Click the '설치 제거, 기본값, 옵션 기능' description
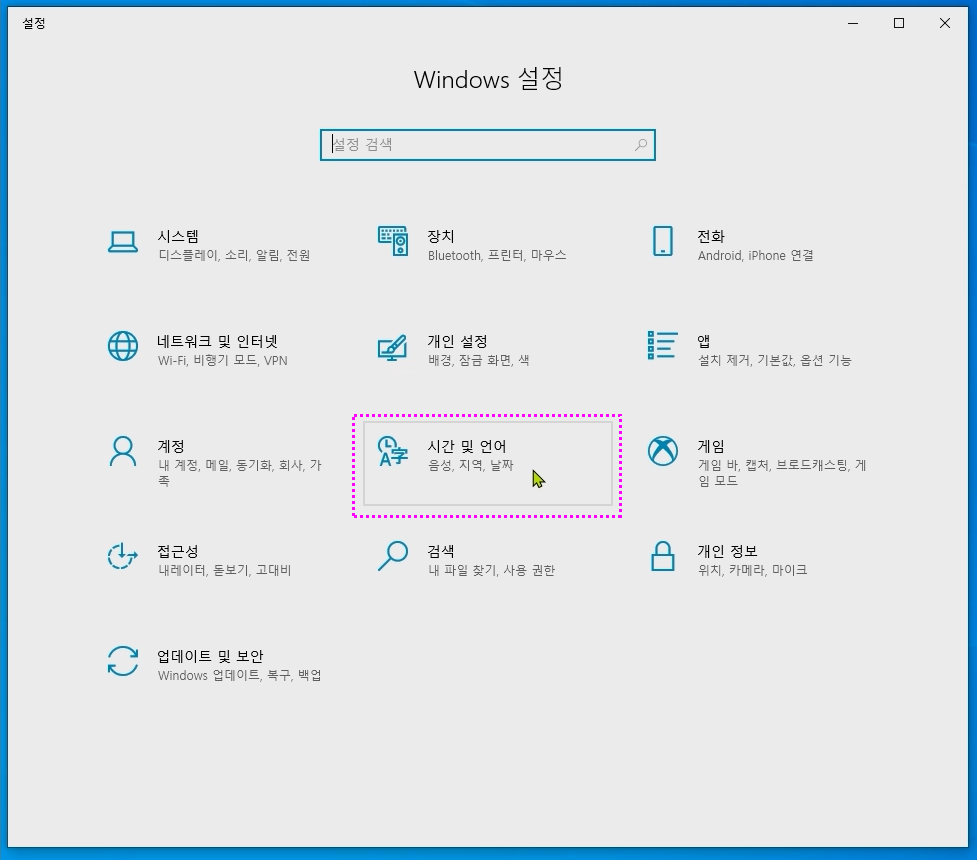 click(774, 360)
